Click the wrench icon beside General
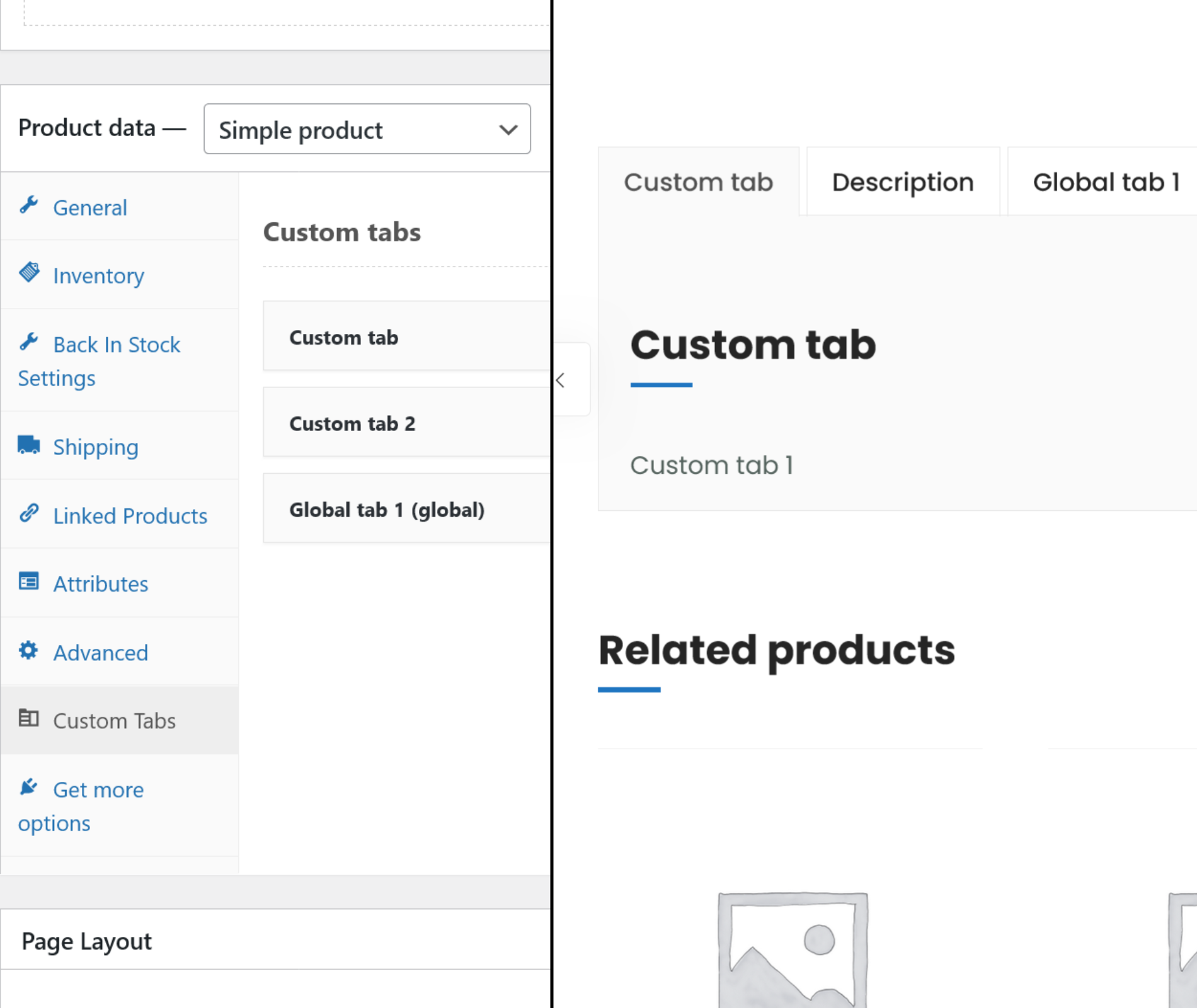 coord(29,205)
